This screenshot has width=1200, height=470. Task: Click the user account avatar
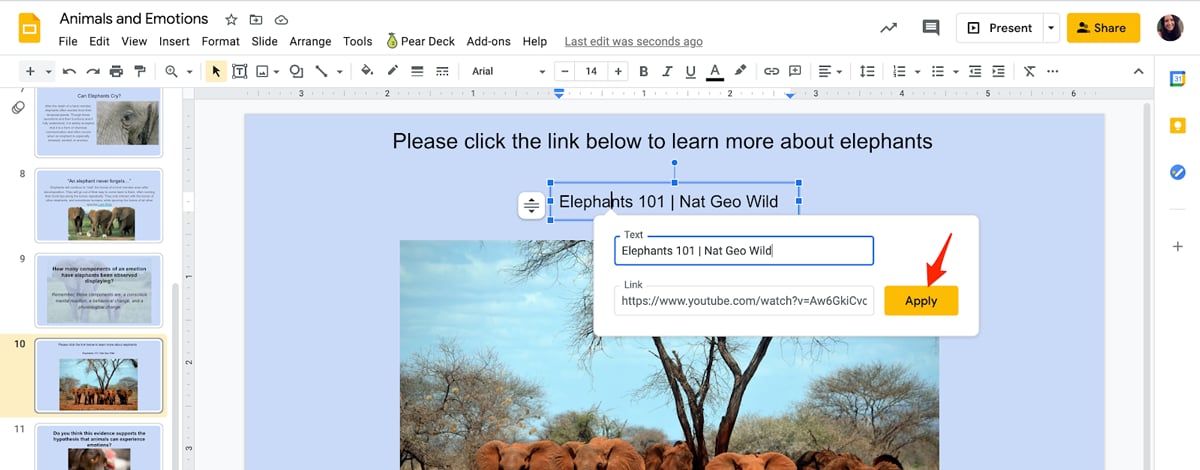(1170, 28)
